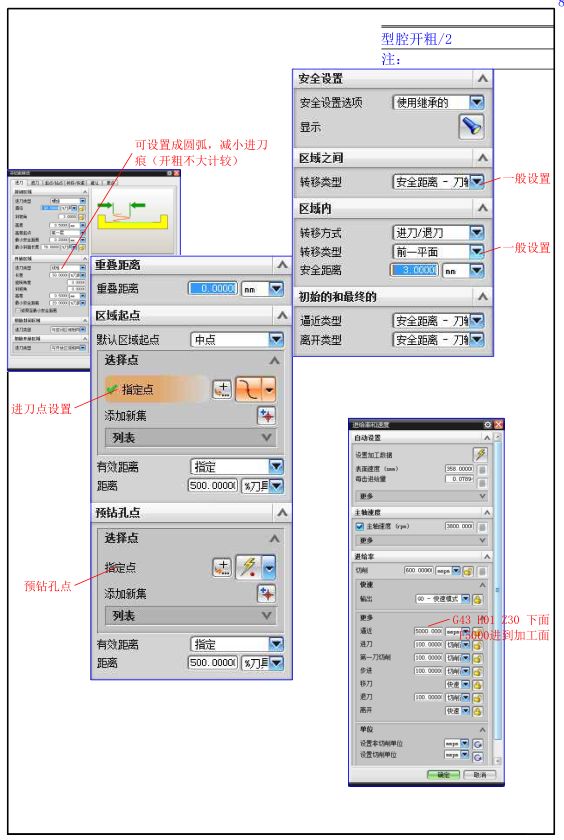Click the calculator icon beside 主轴速度 value
564x840 pixels.
click(x=482, y=527)
